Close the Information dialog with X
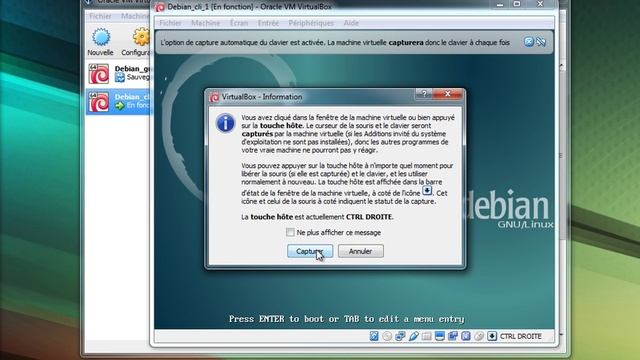 click(447, 94)
